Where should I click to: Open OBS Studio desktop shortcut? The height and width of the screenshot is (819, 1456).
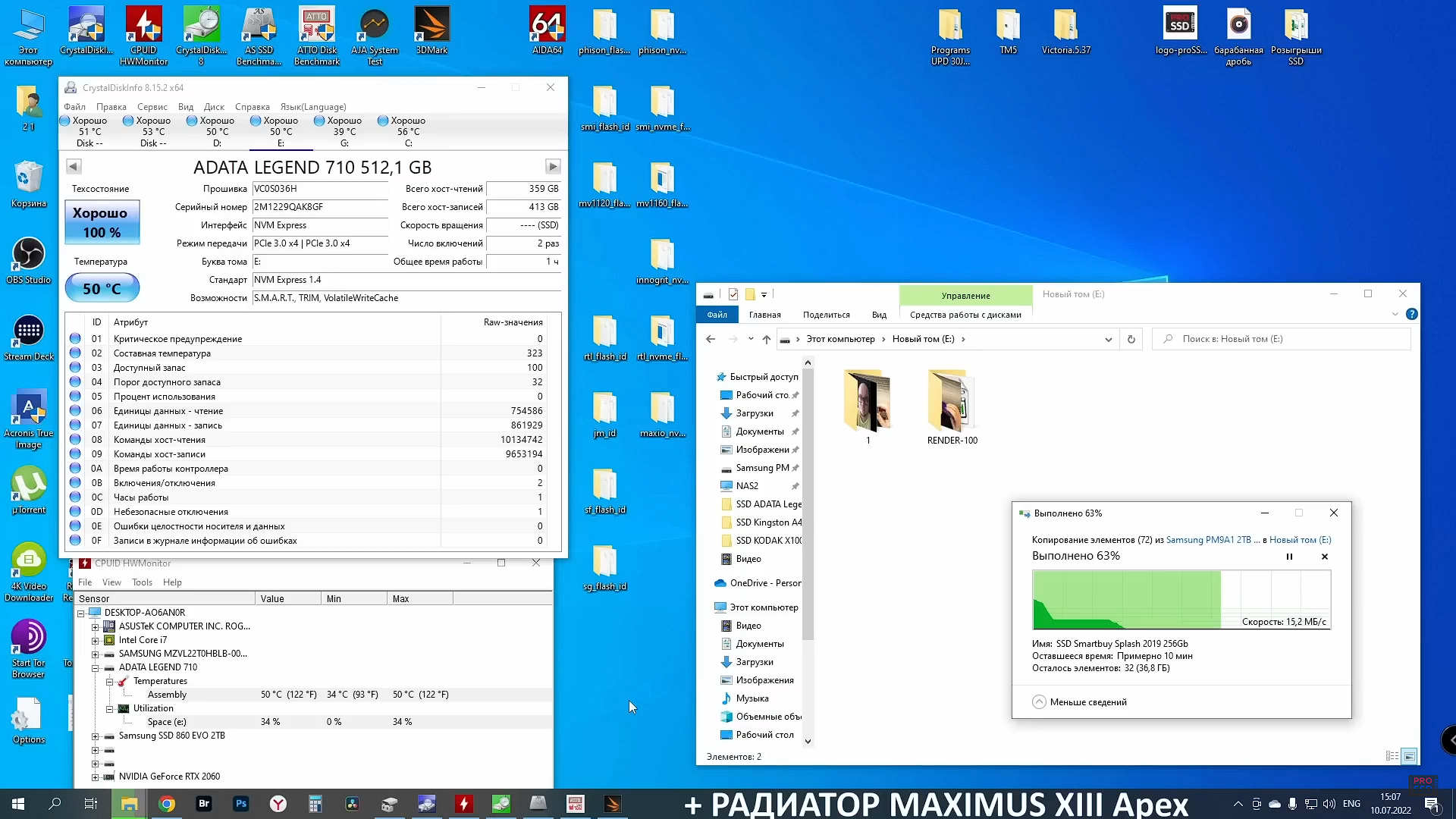tap(29, 260)
